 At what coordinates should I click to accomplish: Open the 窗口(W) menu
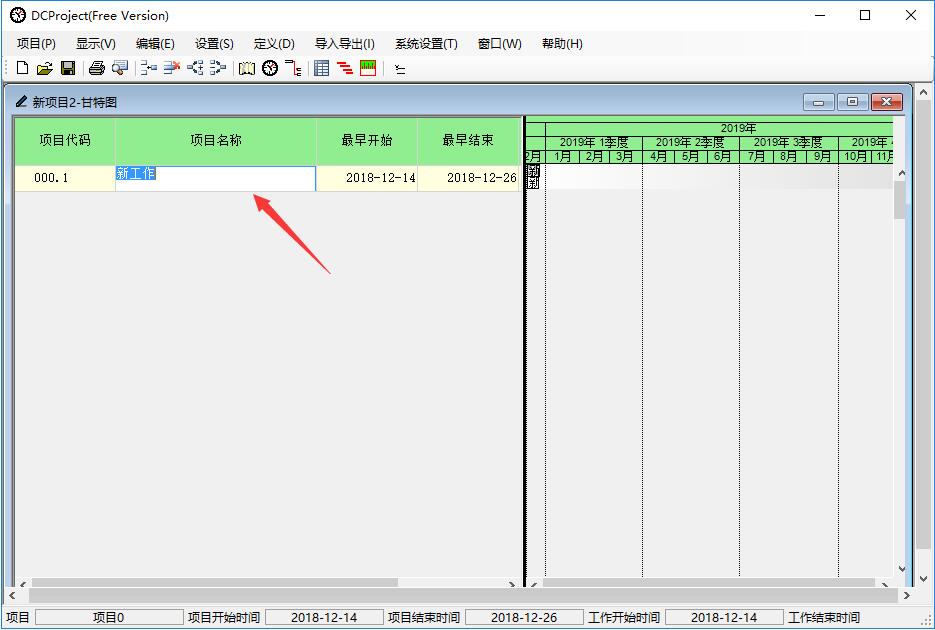coord(498,44)
